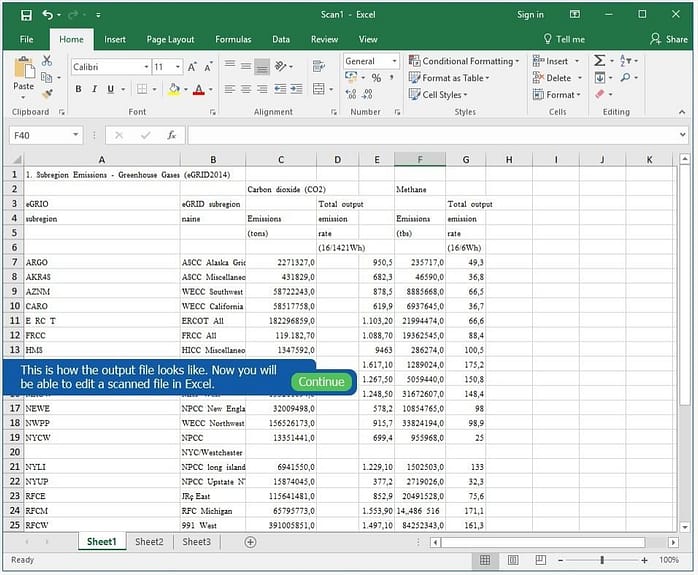The width and height of the screenshot is (698, 575).
Task: Open the Sheet2 worksheet tab
Action: click(x=149, y=542)
